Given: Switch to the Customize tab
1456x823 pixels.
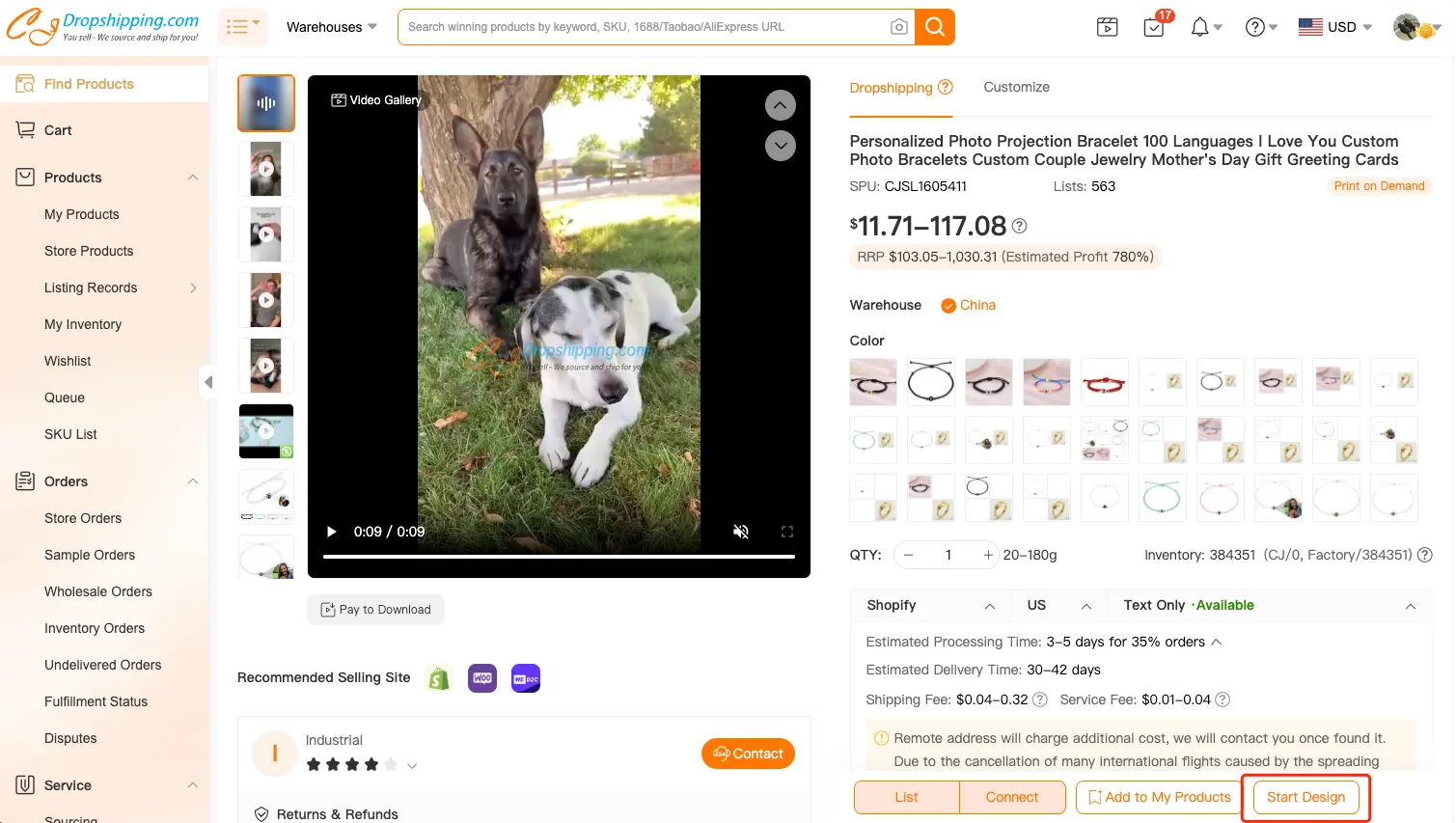Looking at the screenshot, I should (x=1016, y=87).
